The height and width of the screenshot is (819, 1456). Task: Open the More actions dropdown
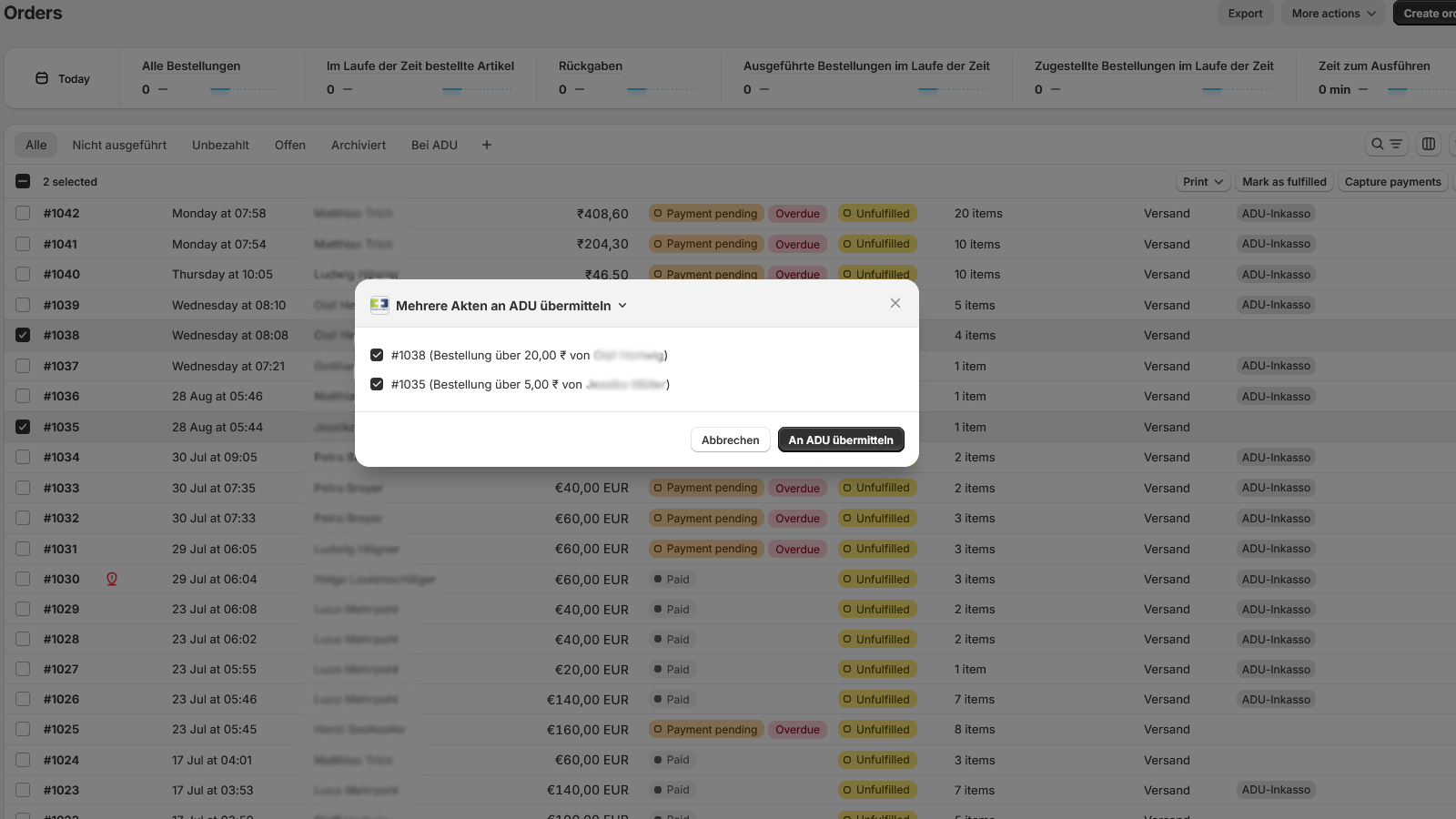1333,13
